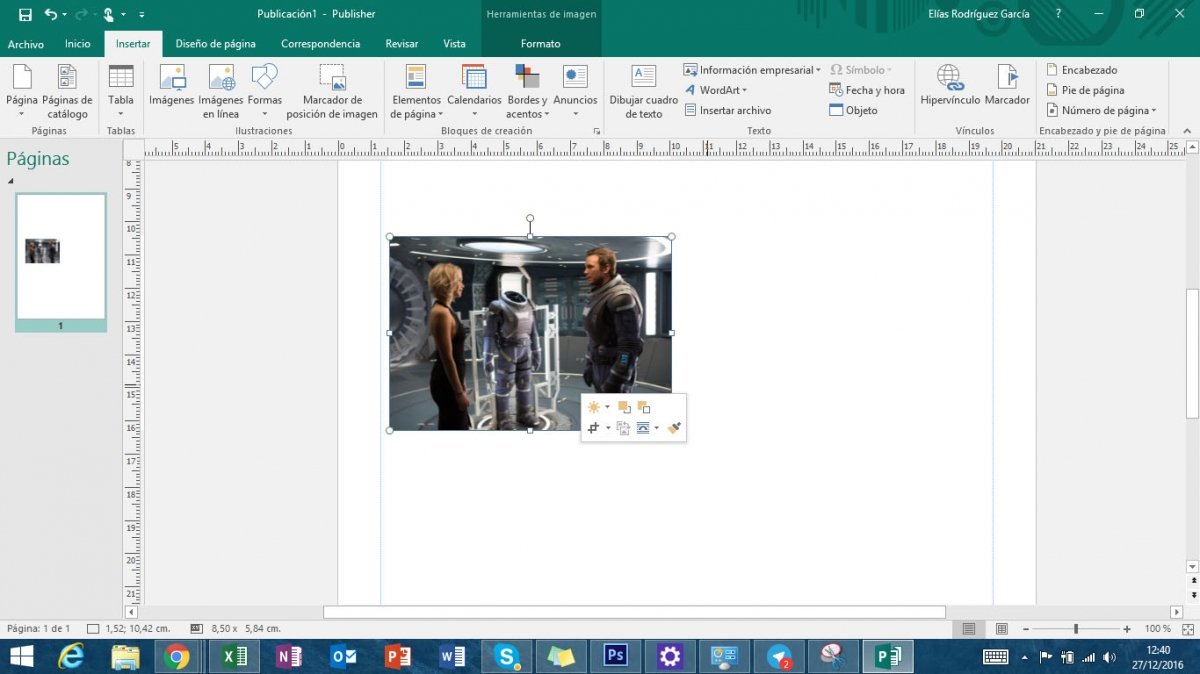Image resolution: width=1200 pixels, height=674 pixels.
Task: Switch to the Revisar tab
Action: tap(402, 44)
